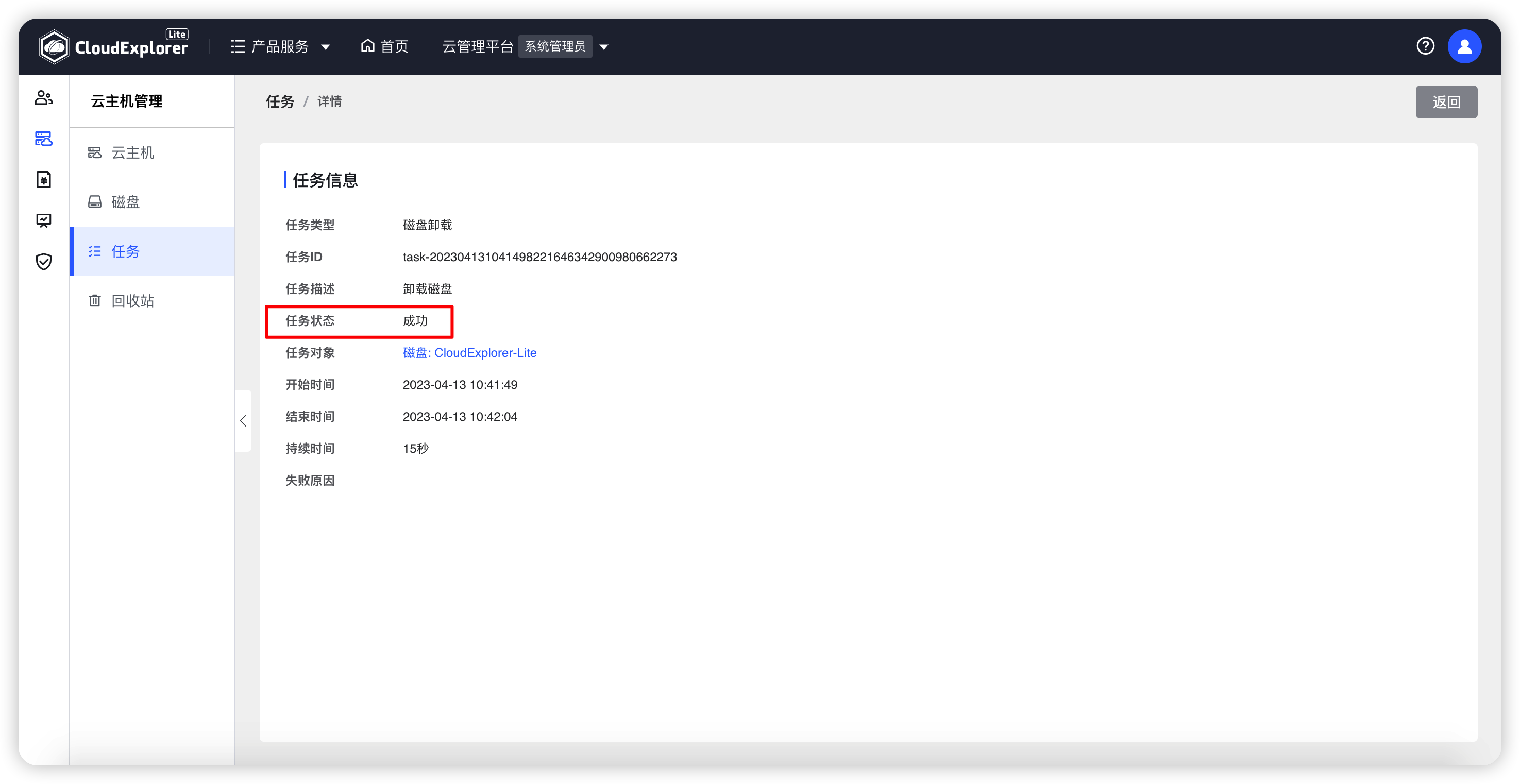This screenshot has height=784, width=1520.
Task: Select 回收站 in the sidebar
Action: (152, 301)
